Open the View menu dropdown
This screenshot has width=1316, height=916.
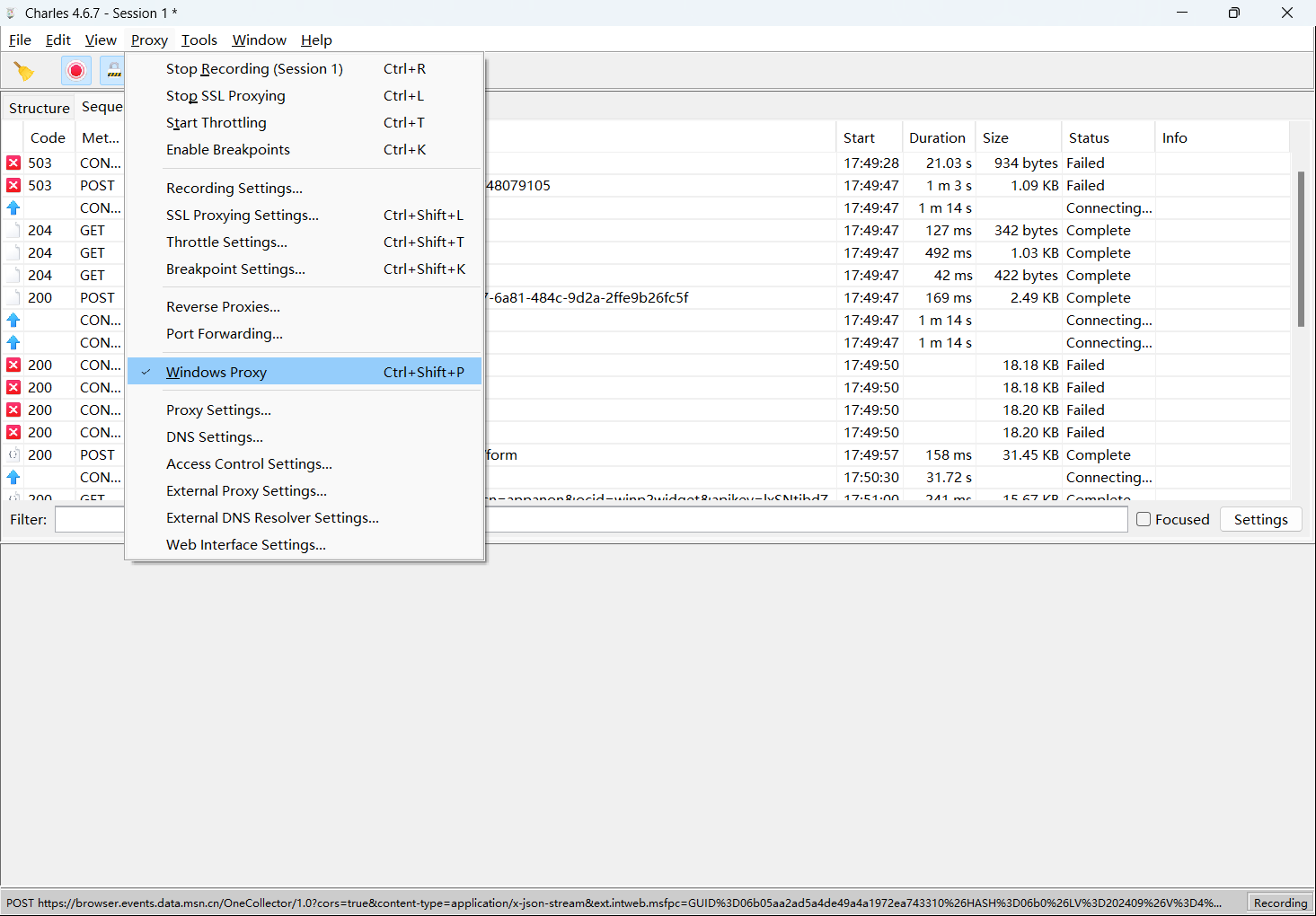[101, 40]
